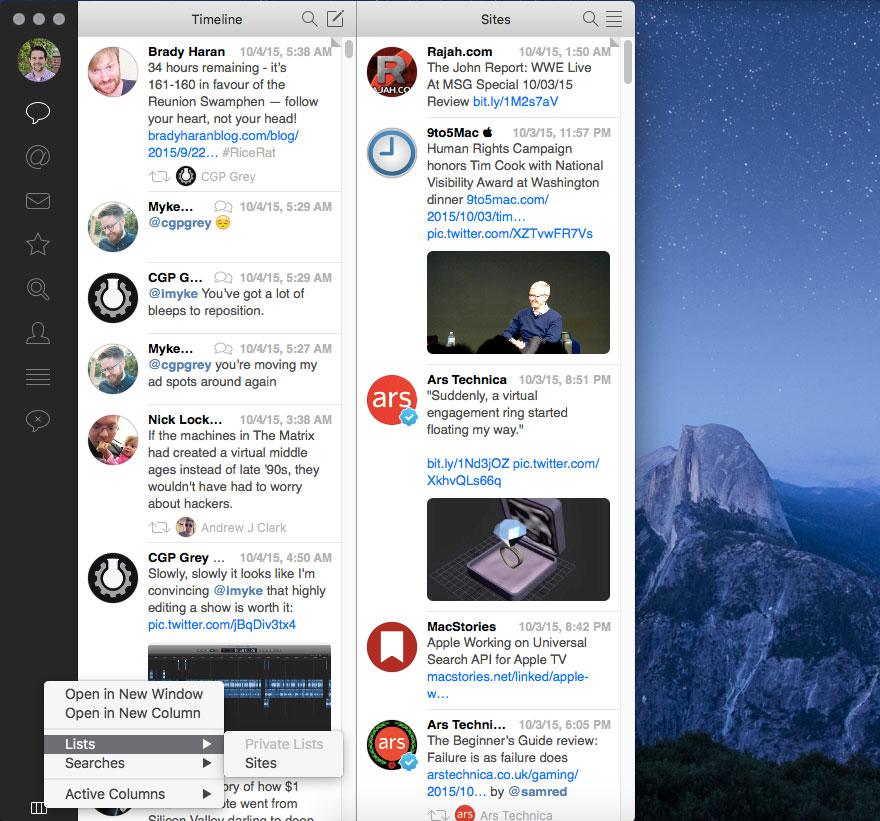The image size is (880, 821).
Task: Click the Timeline column title
Action: point(217,20)
